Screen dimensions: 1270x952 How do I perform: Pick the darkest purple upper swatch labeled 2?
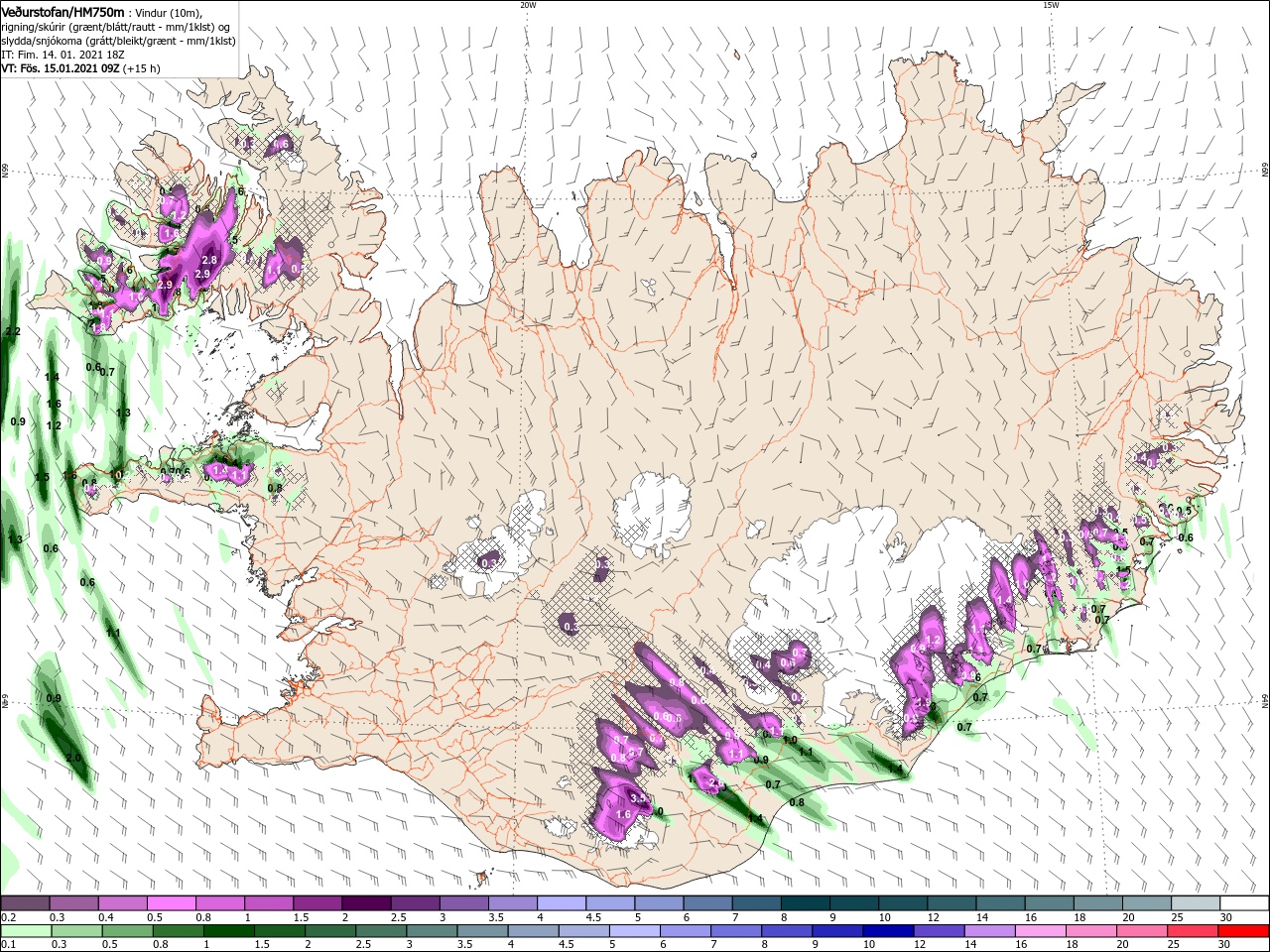point(365,903)
